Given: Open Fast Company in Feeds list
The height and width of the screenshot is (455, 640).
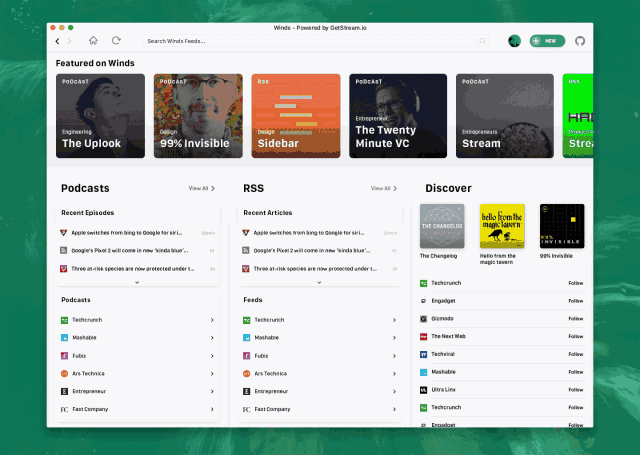Looking at the screenshot, I should pyautogui.click(x=320, y=409).
